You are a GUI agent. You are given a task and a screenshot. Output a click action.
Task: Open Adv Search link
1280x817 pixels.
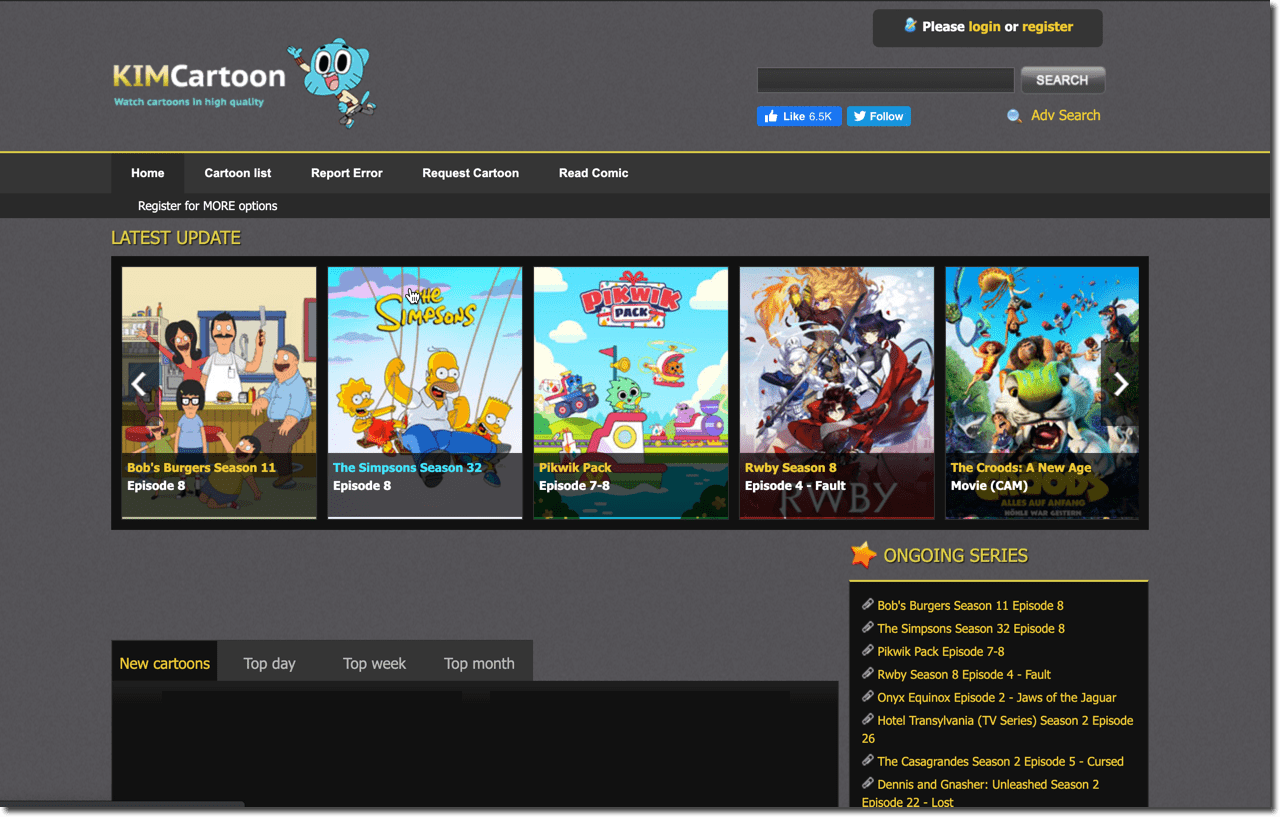click(1065, 116)
